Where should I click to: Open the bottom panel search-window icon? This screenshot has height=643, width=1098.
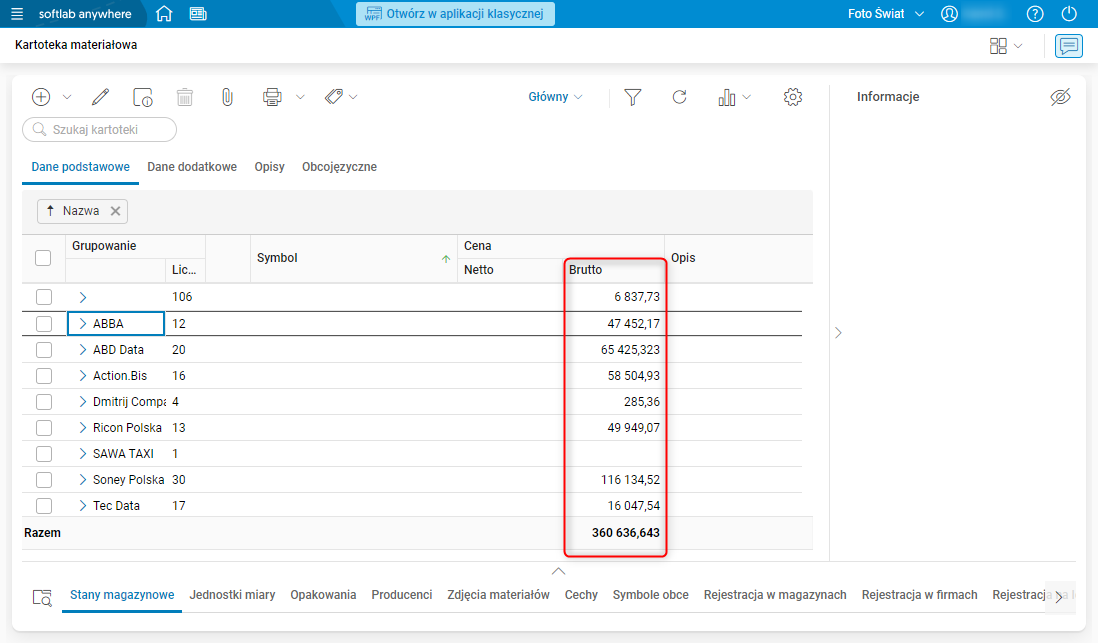point(42,597)
